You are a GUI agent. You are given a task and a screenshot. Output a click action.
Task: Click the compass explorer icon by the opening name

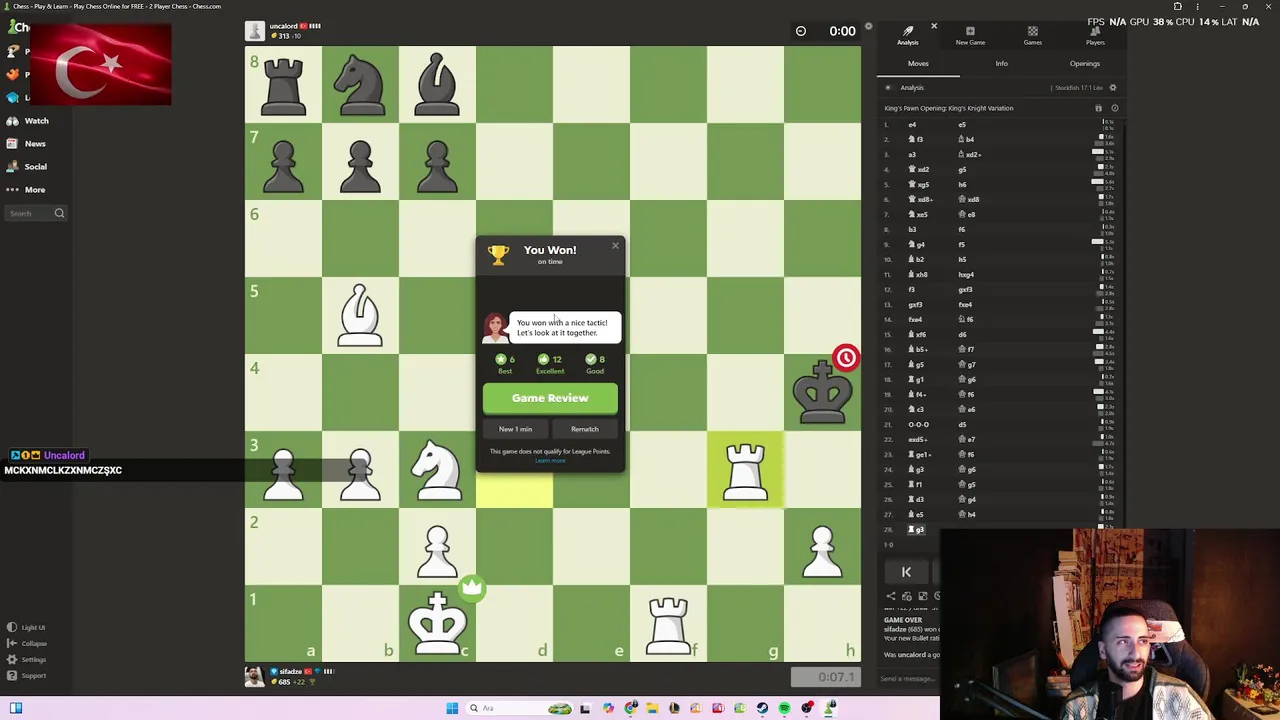point(1114,108)
